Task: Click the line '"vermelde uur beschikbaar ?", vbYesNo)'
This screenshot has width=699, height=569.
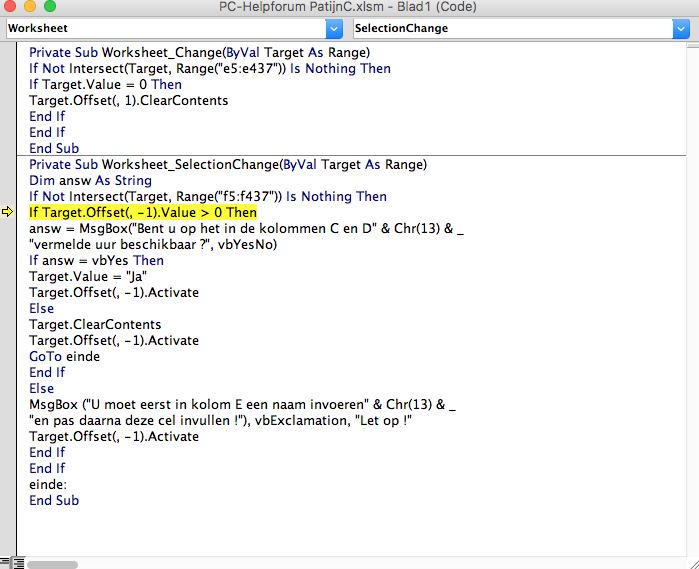Action: point(153,245)
